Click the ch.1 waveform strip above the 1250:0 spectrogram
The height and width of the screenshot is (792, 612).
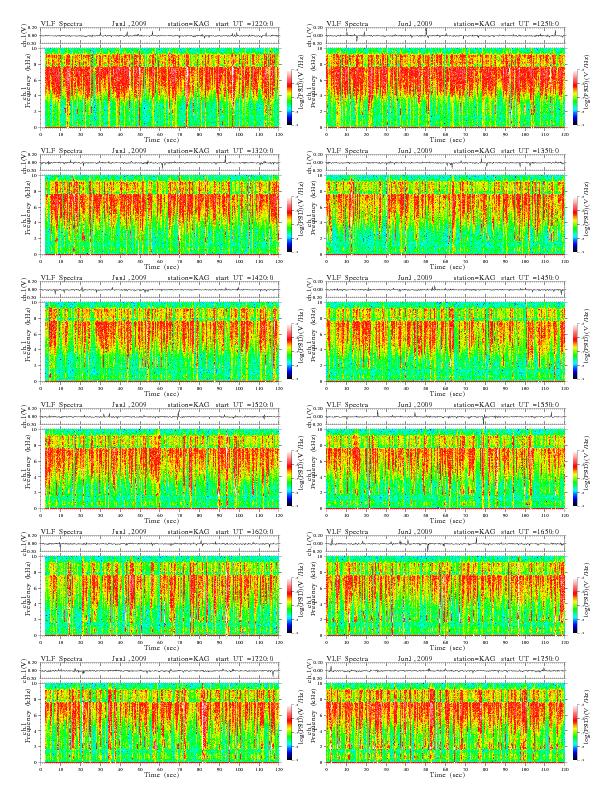point(445,35)
